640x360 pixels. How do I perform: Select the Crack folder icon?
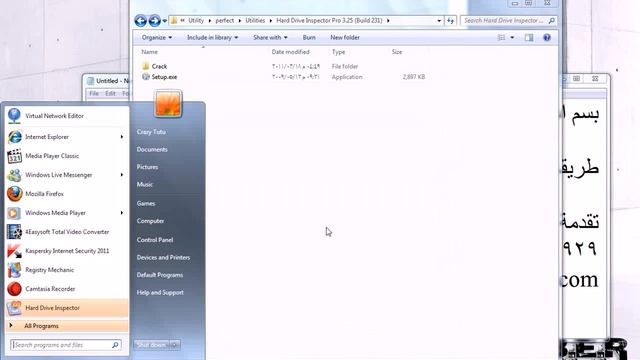click(x=146, y=66)
